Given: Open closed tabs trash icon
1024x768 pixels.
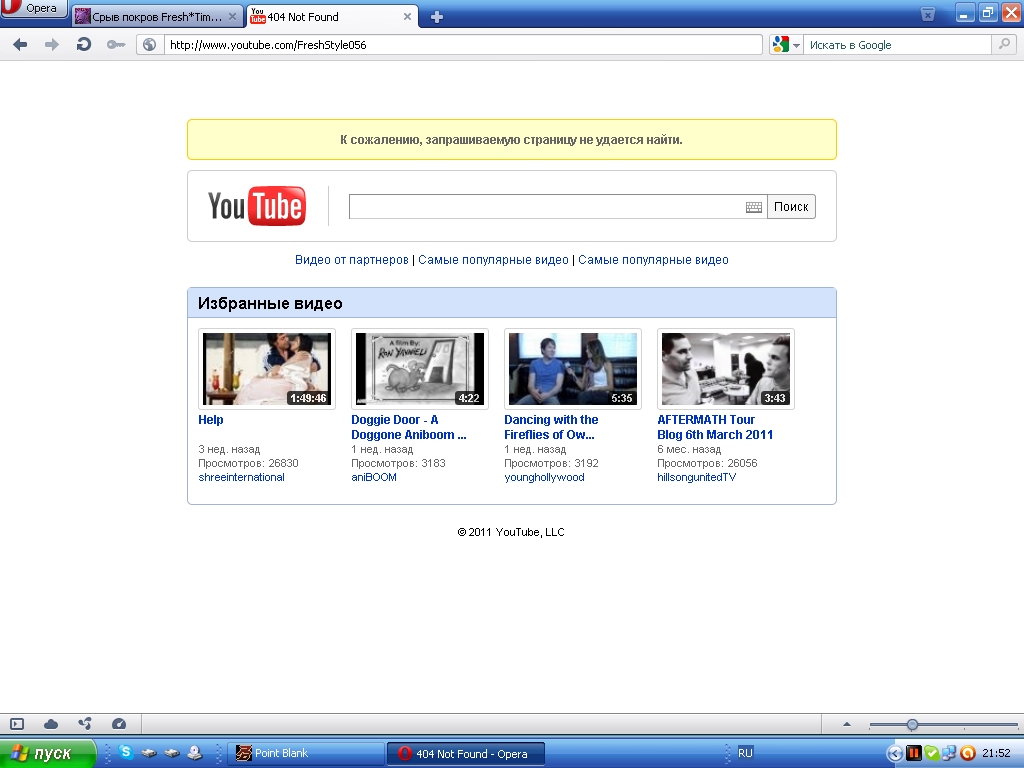Looking at the screenshot, I should tap(928, 14).
